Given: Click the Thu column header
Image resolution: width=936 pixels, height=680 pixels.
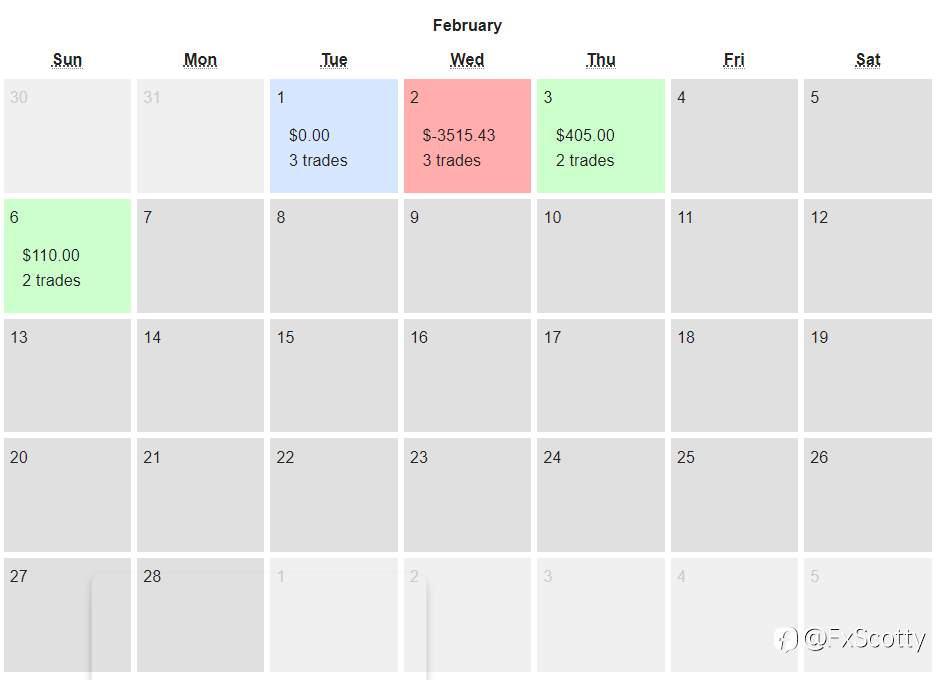Looking at the screenshot, I should click(x=601, y=60).
